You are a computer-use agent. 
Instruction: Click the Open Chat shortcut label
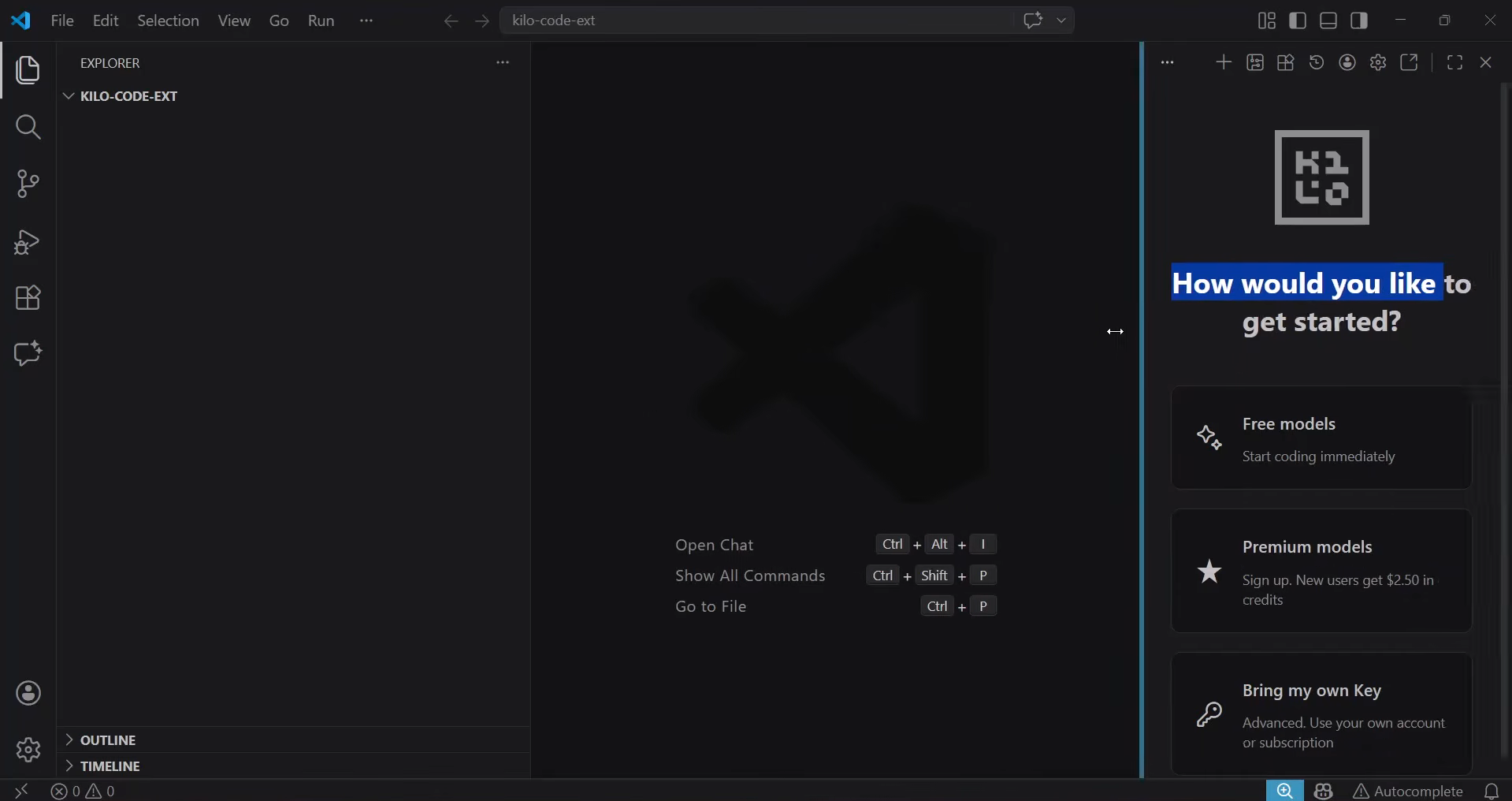[x=714, y=545]
